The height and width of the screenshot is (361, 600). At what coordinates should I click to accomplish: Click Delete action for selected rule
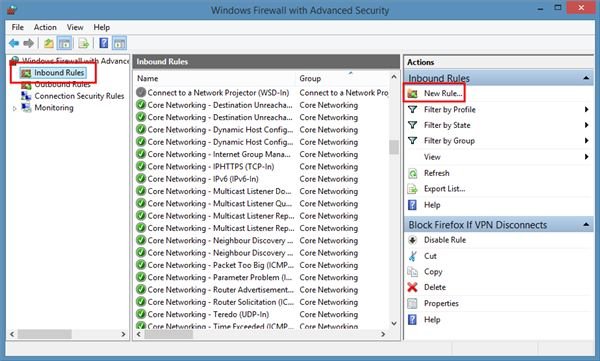tap(435, 287)
